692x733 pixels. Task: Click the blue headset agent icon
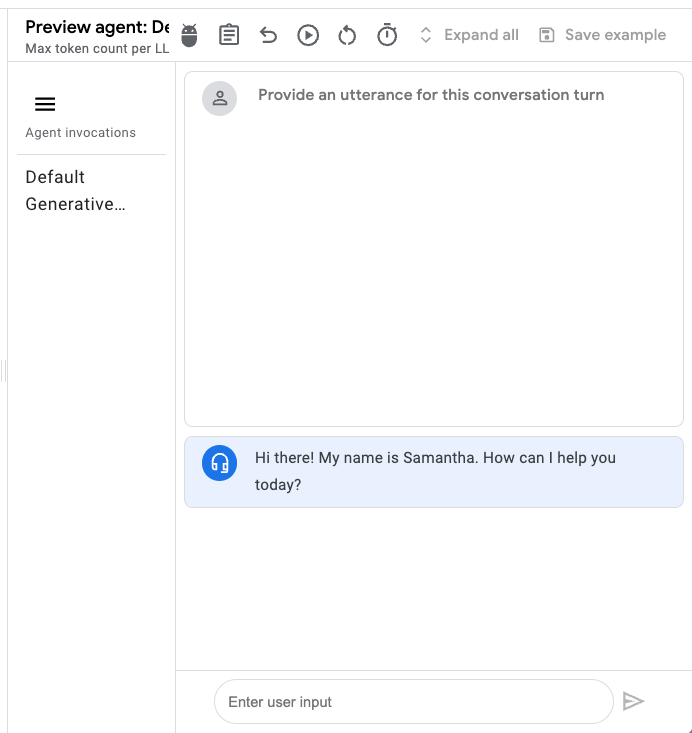(219, 463)
